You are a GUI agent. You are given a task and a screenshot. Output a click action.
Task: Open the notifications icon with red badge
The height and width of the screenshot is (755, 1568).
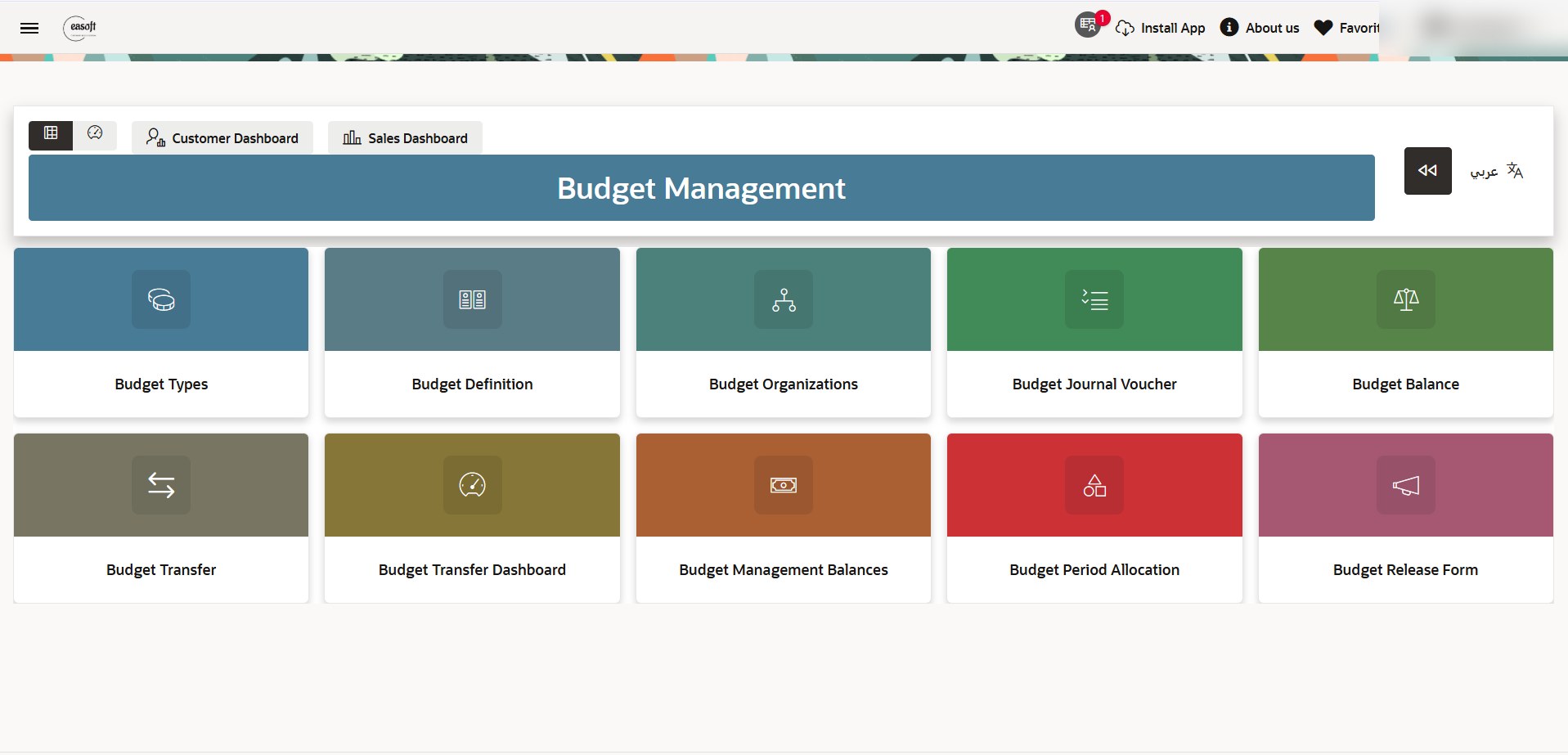(x=1090, y=25)
